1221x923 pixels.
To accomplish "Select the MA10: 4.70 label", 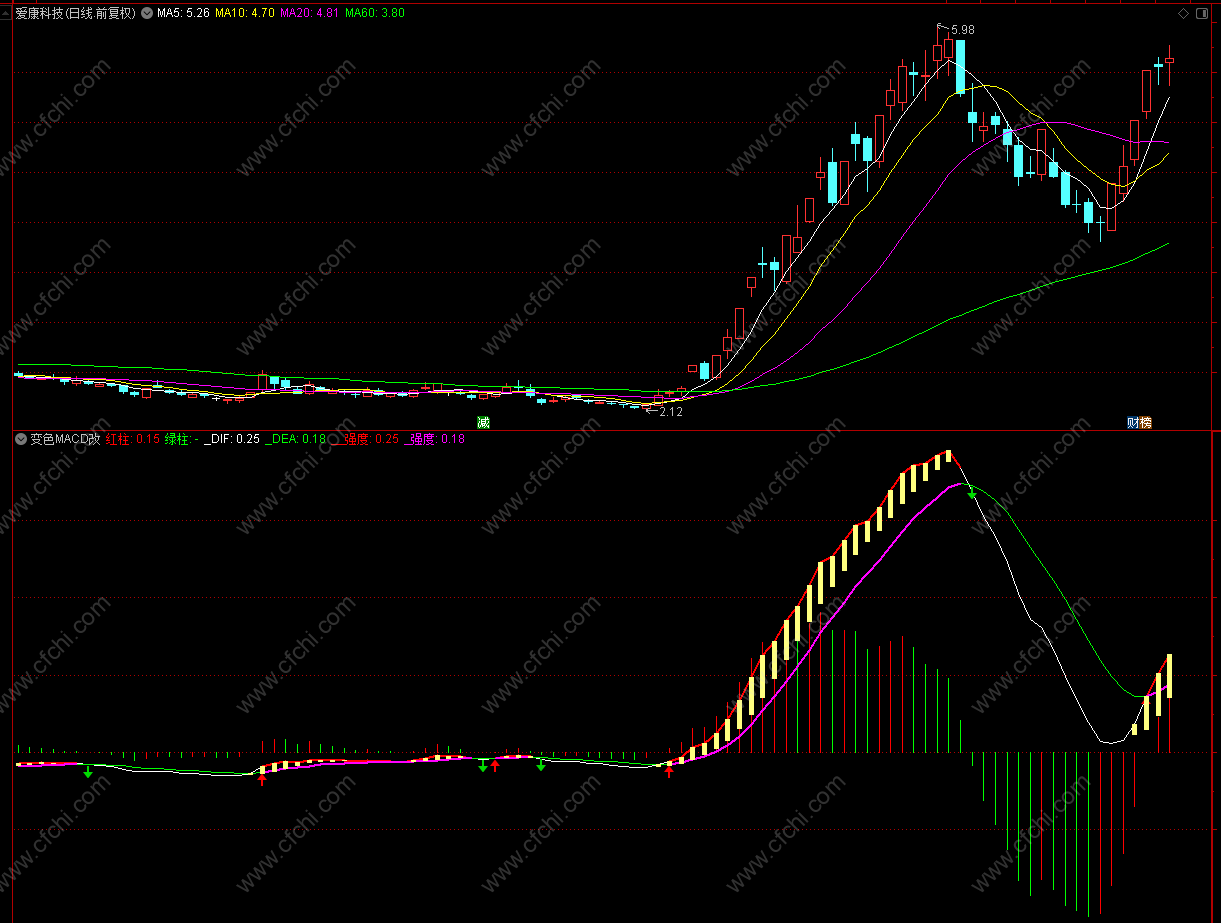I will 245,13.
